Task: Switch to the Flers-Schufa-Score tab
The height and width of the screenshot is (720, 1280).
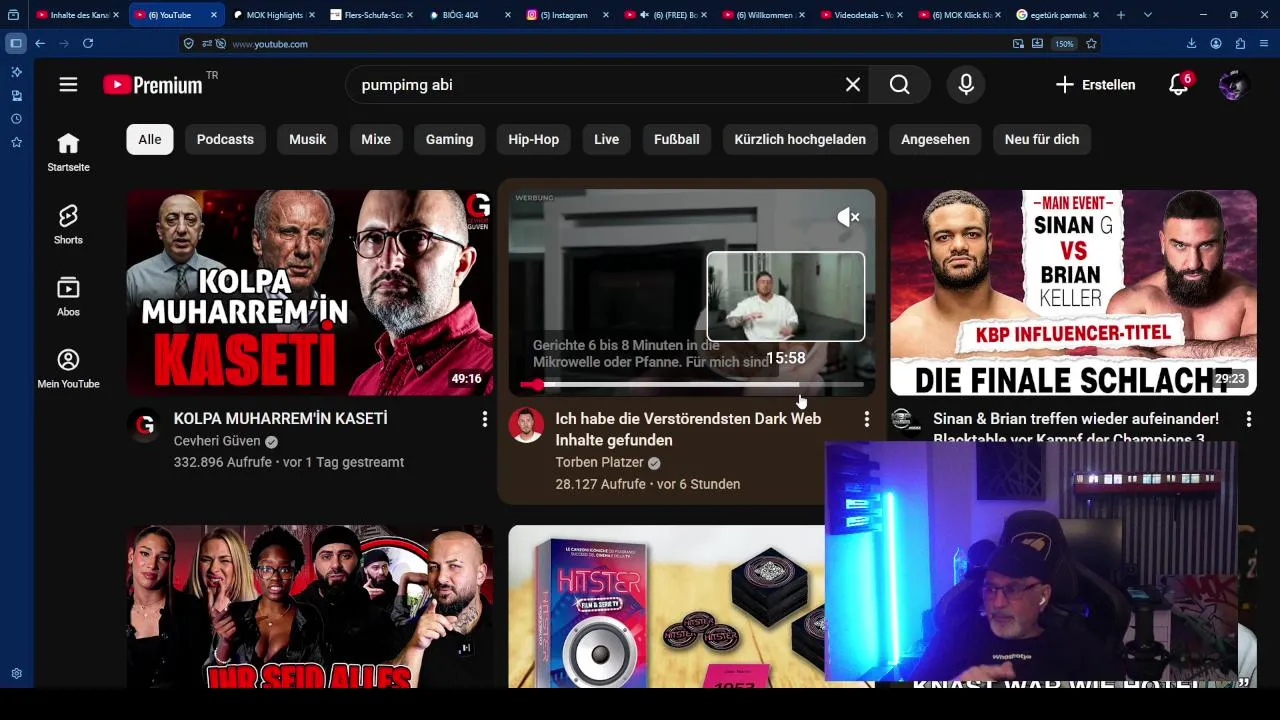Action: 370,15
